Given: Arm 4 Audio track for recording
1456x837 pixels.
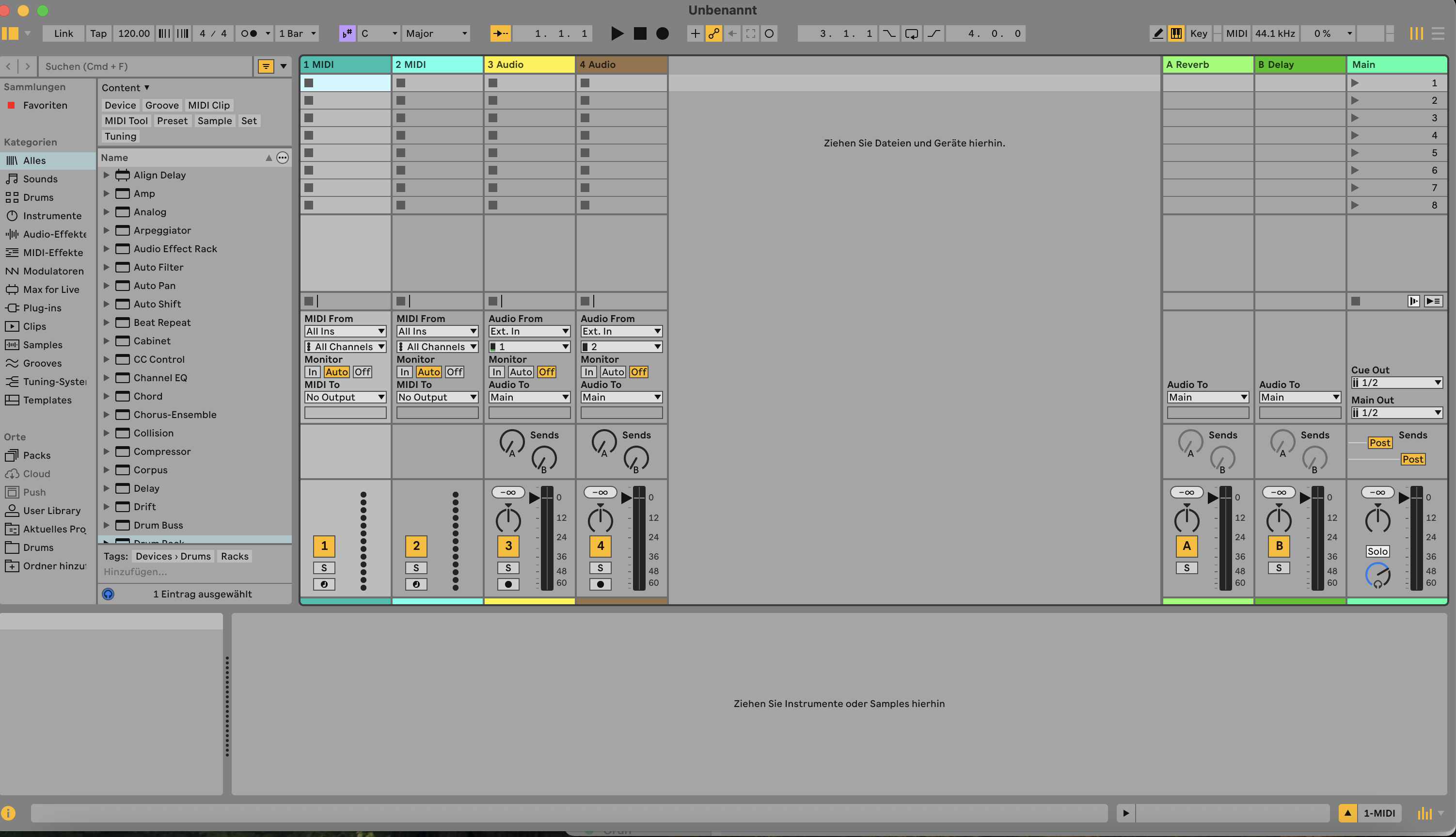Looking at the screenshot, I should click(x=600, y=584).
